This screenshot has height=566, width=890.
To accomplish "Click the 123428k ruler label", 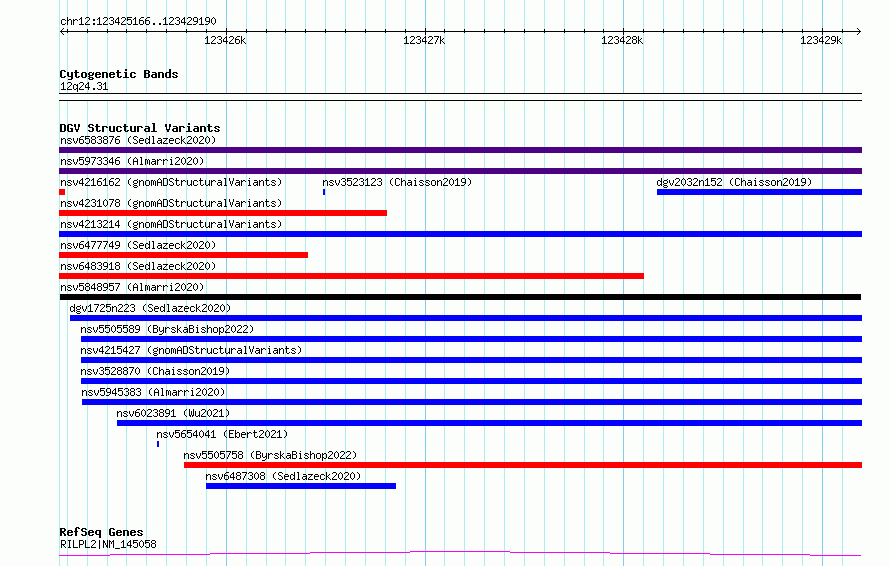I will tap(622, 40).
